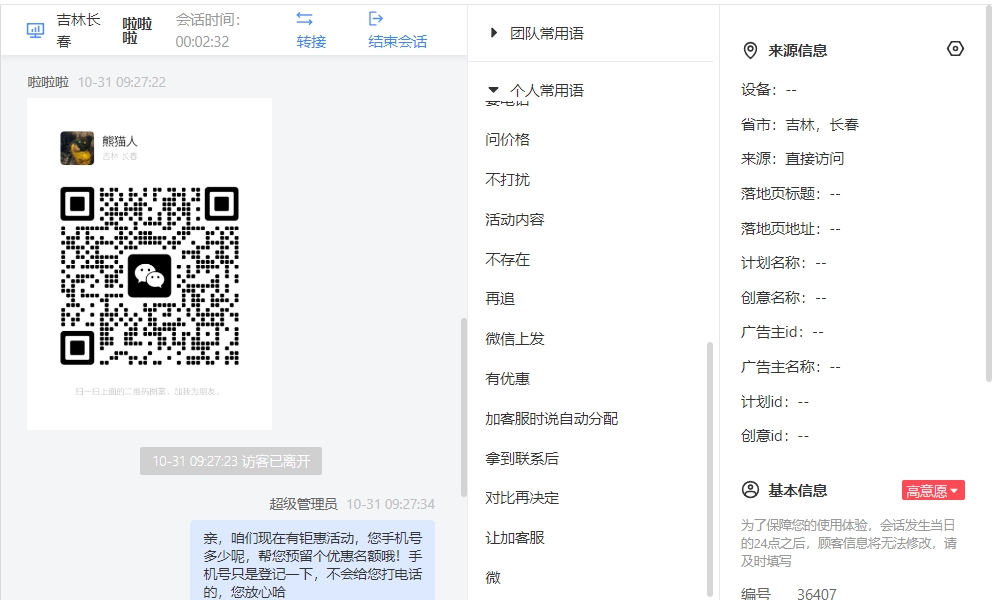The width and height of the screenshot is (992, 600).
Task: Click the person icon beside 基本信息
Action: tap(750, 490)
